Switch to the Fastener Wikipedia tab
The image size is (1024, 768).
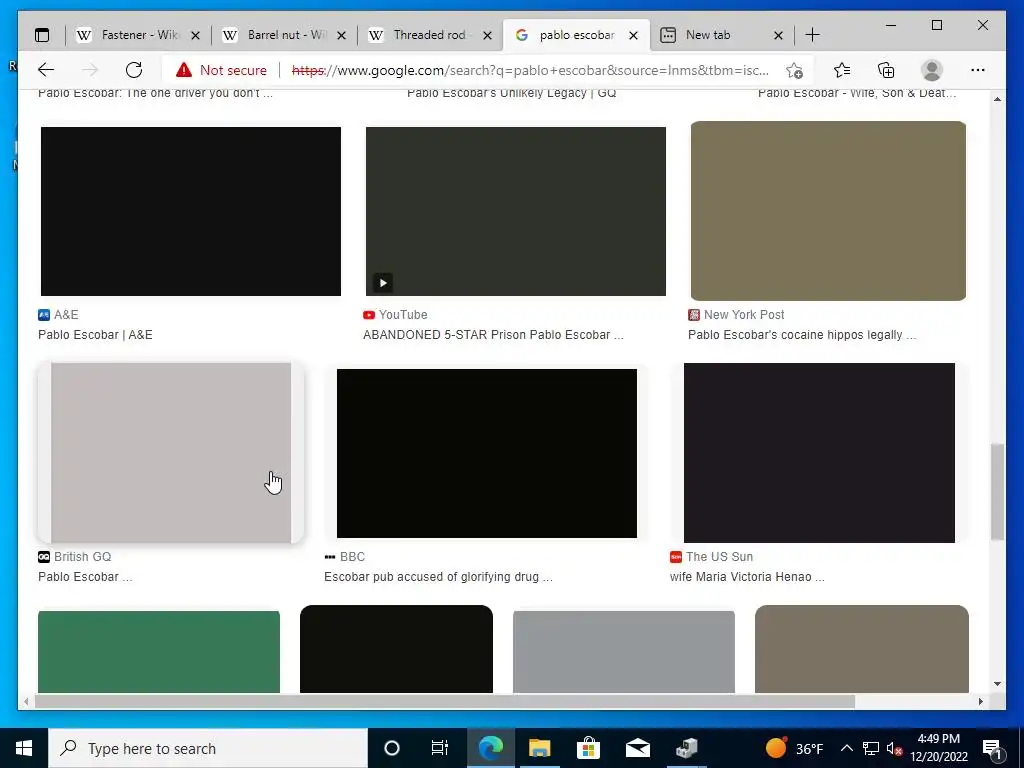coord(137,35)
